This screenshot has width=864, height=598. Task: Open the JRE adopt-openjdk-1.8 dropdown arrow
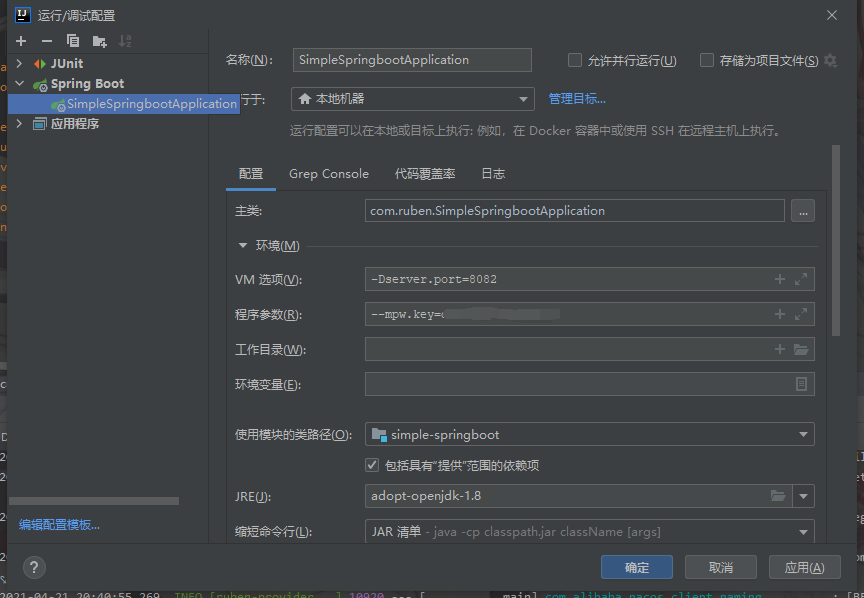point(804,496)
